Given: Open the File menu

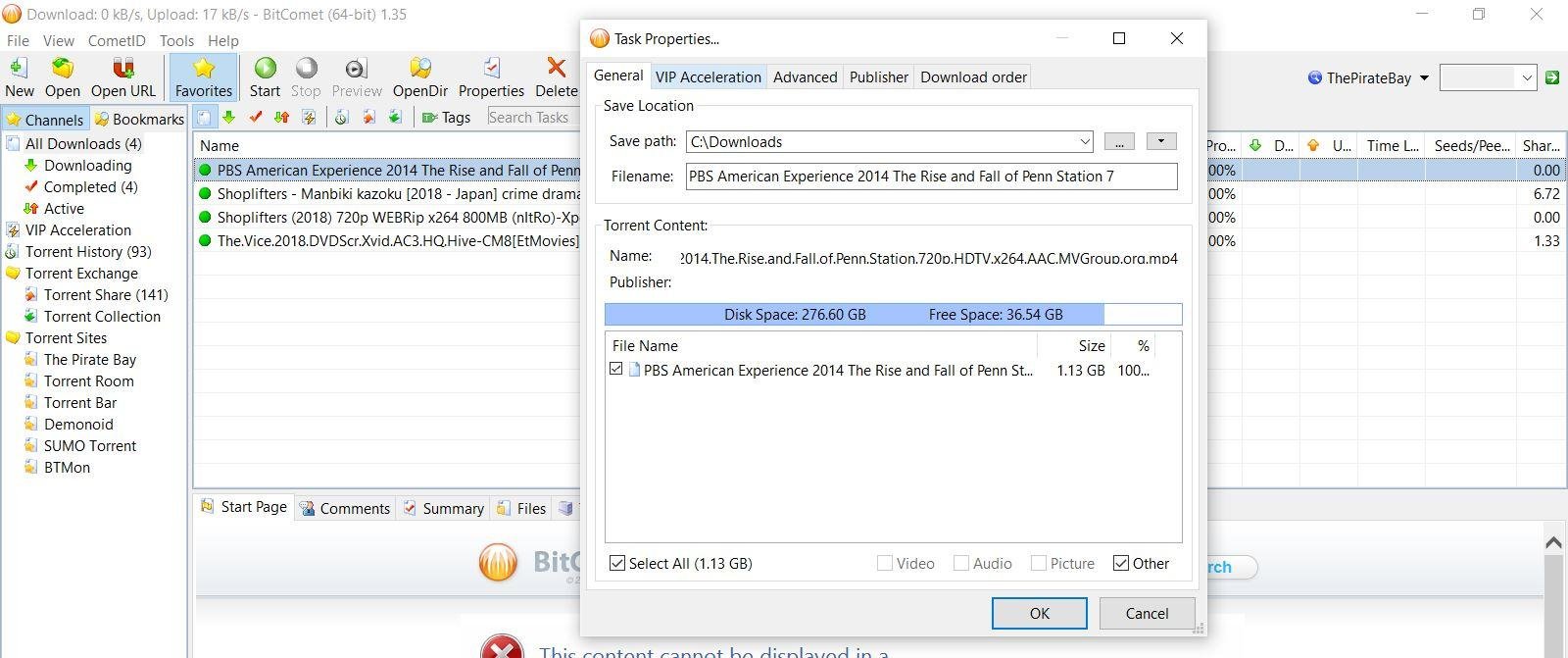Looking at the screenshot, I should tap(18, 41).
